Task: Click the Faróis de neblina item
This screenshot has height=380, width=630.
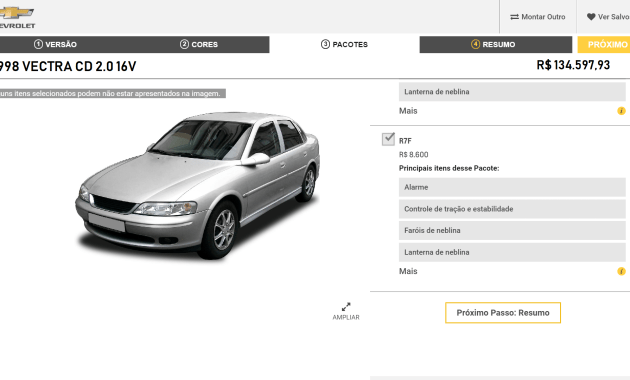Action: click(x=512, y=231)
